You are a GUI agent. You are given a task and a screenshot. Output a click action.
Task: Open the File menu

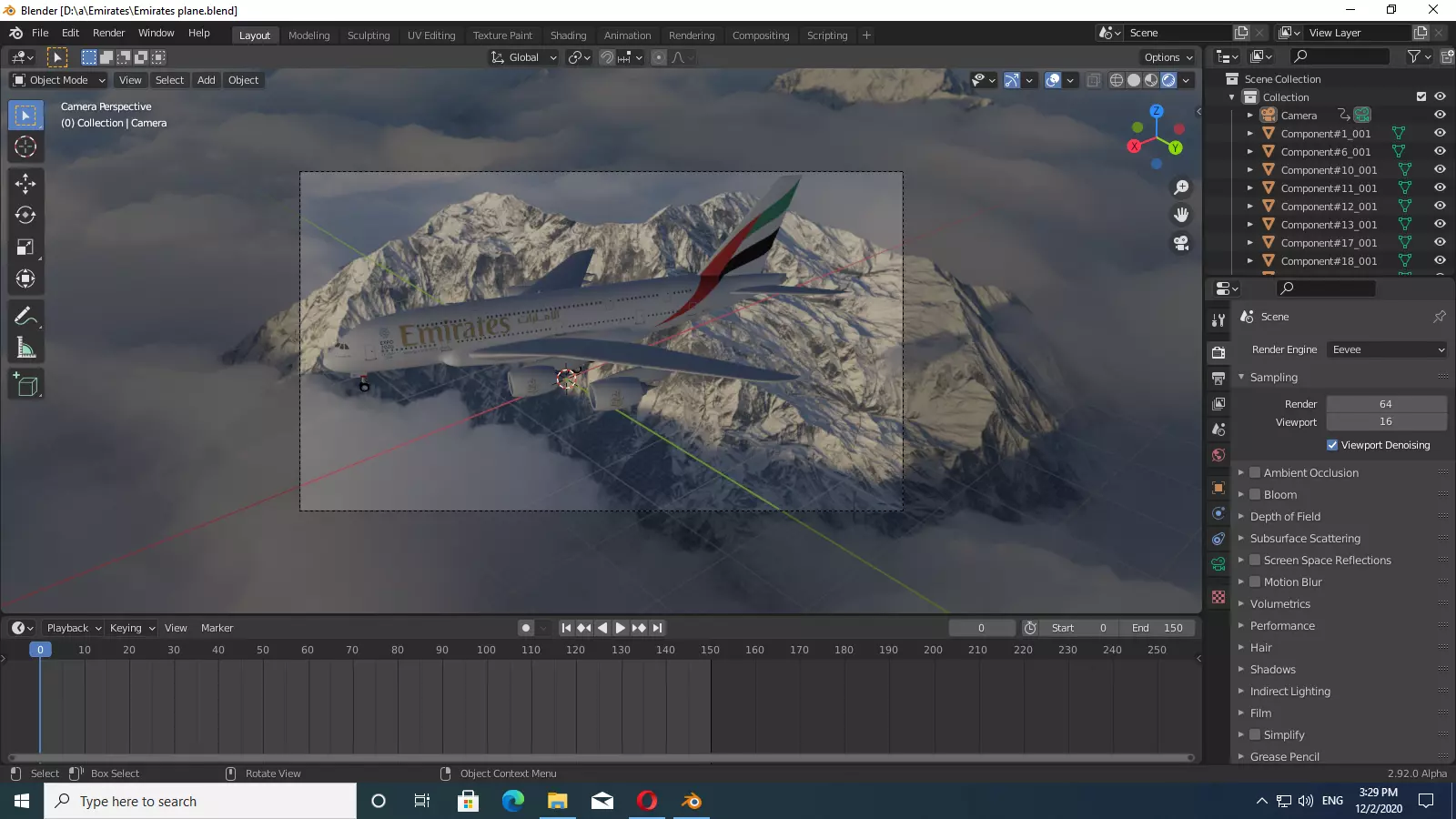[40, 33]
